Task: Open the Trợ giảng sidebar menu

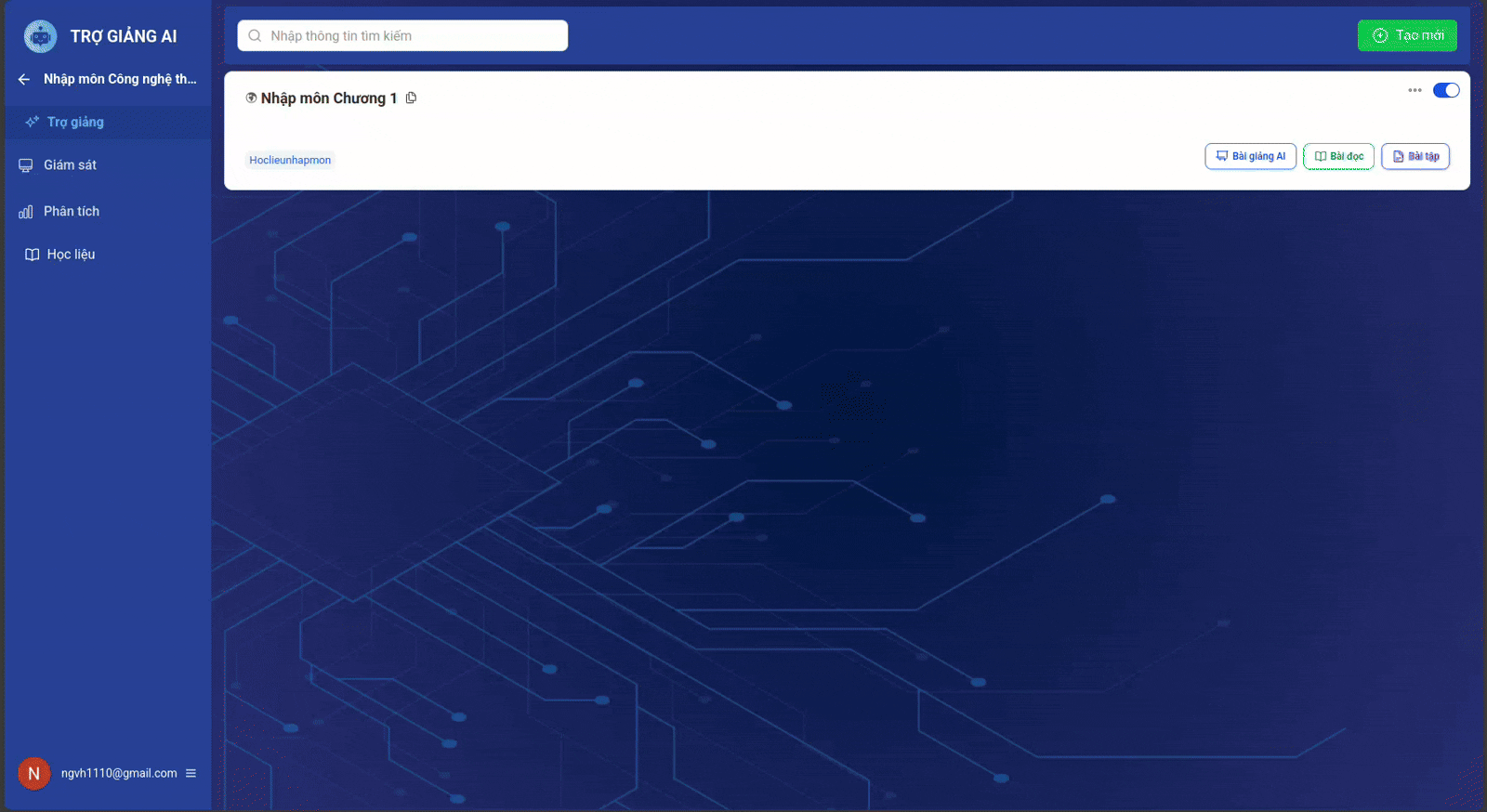Action: pyautogui.click(x=75, y=123)
